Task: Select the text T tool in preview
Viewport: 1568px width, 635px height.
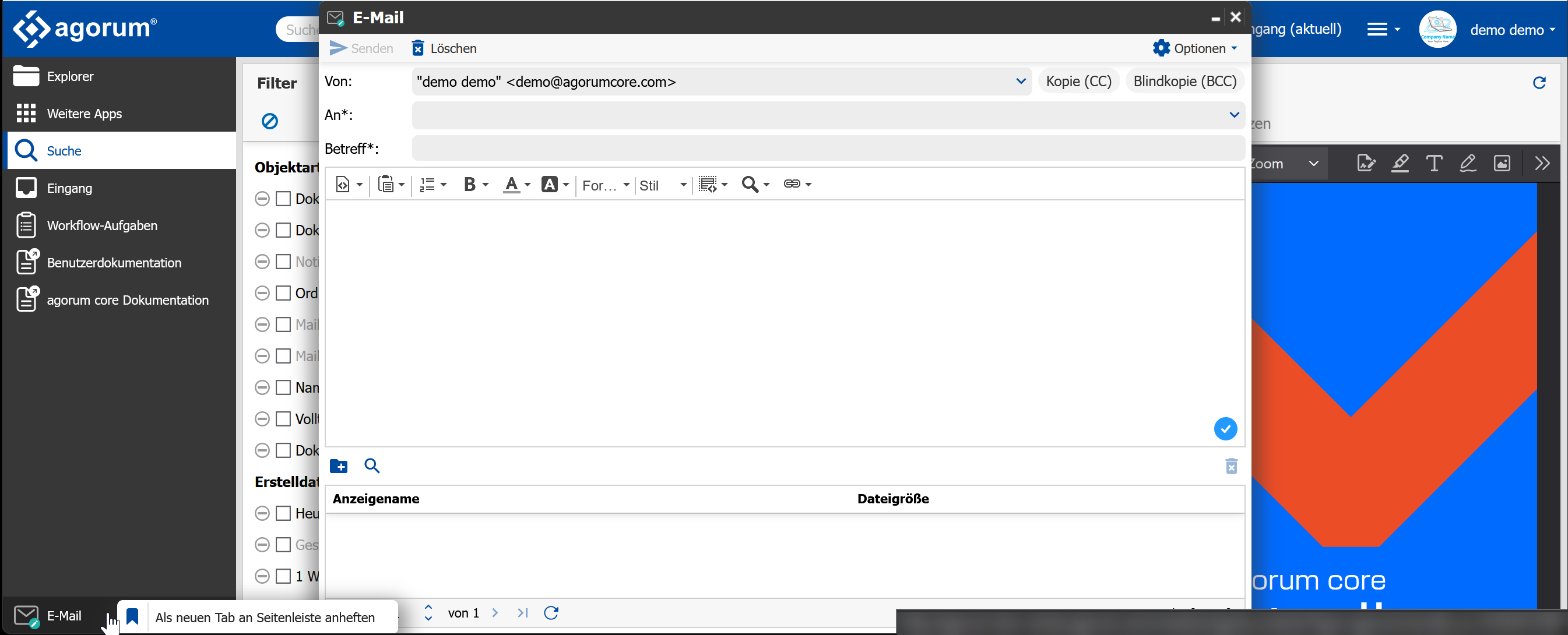Action: (x=1434, y=163)
